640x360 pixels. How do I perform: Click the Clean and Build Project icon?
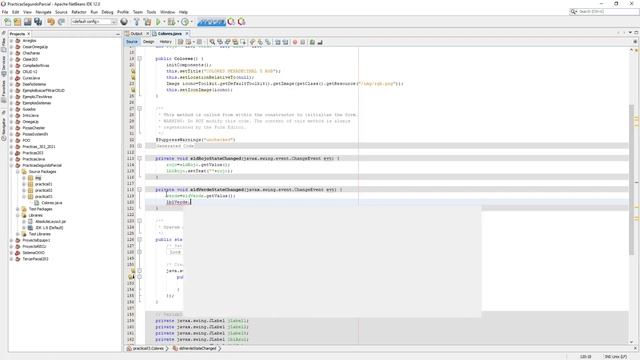(x=147, y=22)
